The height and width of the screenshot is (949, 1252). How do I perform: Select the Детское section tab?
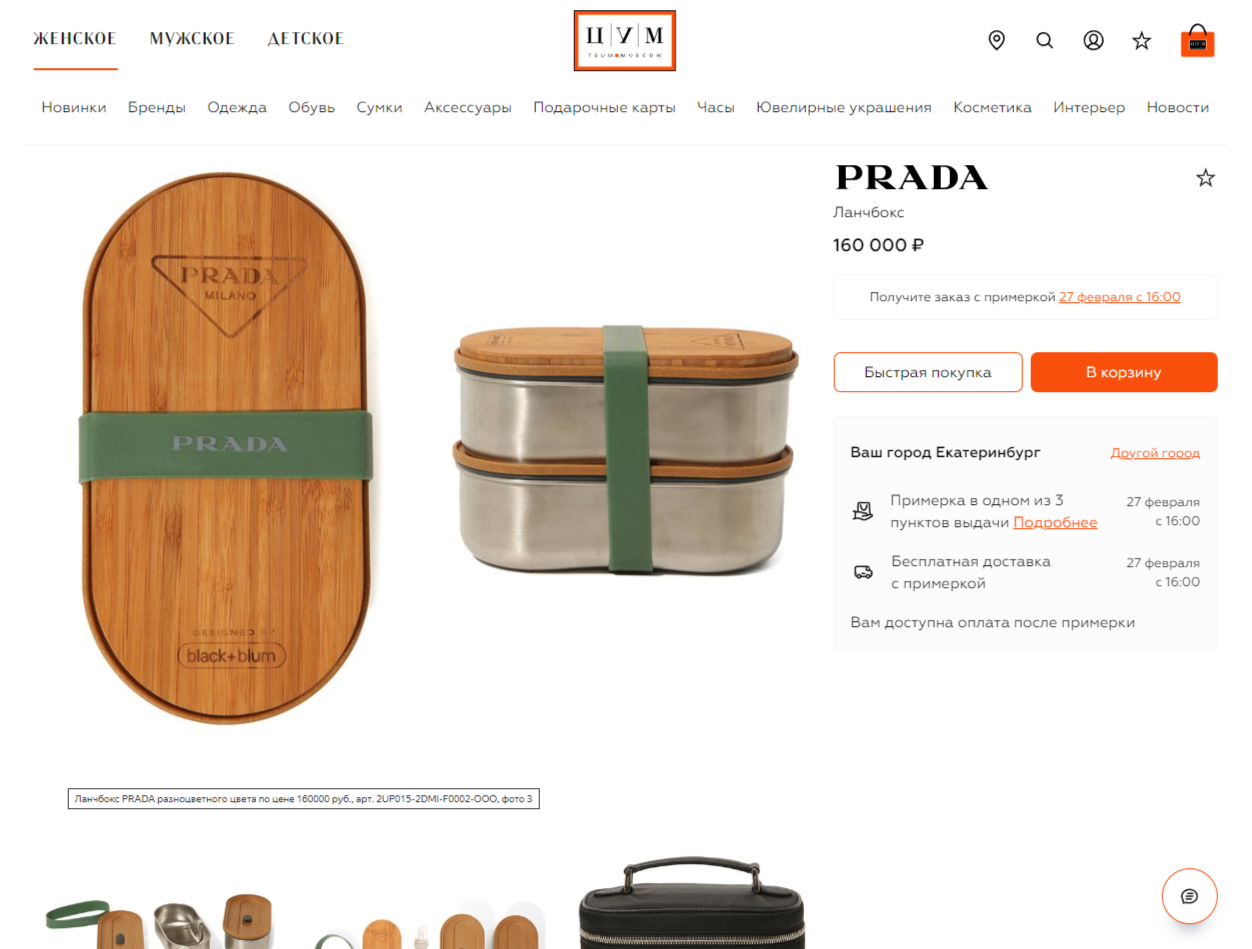[306, 39]
